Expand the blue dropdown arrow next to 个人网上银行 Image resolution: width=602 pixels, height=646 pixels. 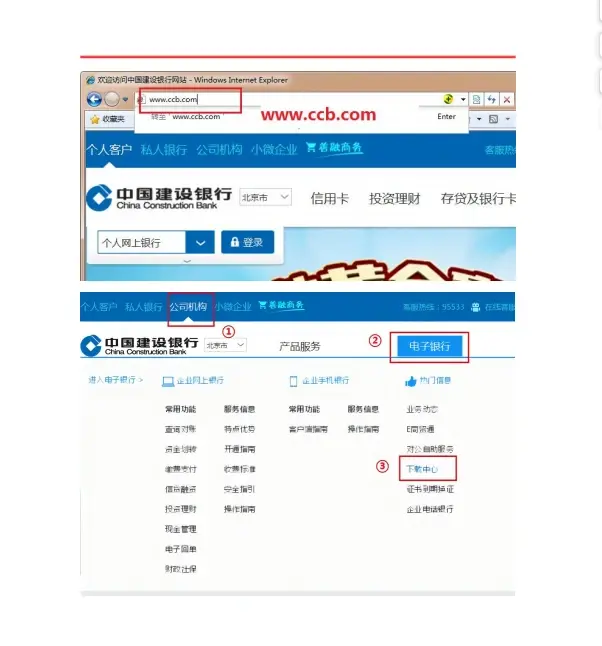coord(200,242)
